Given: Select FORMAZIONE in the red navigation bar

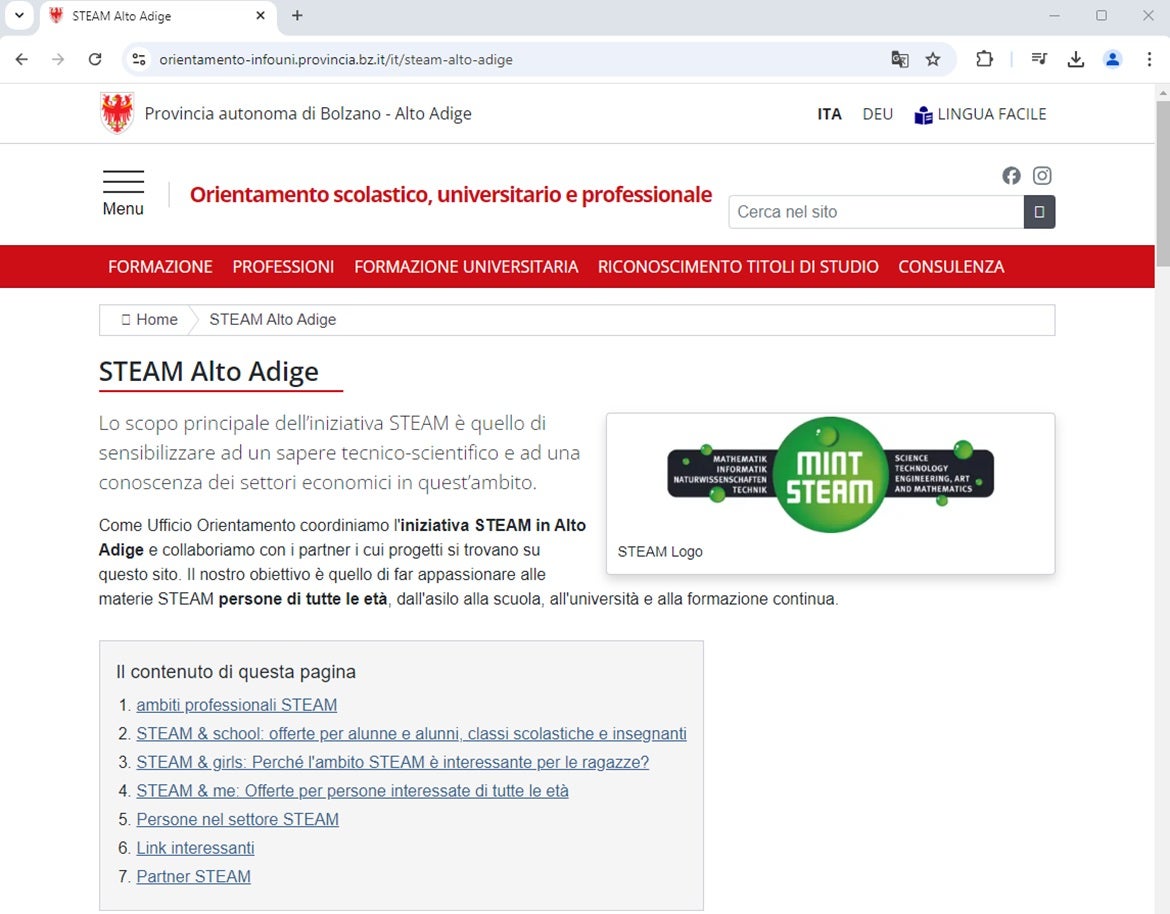Looking at the screenshot, I should (160, 266).
